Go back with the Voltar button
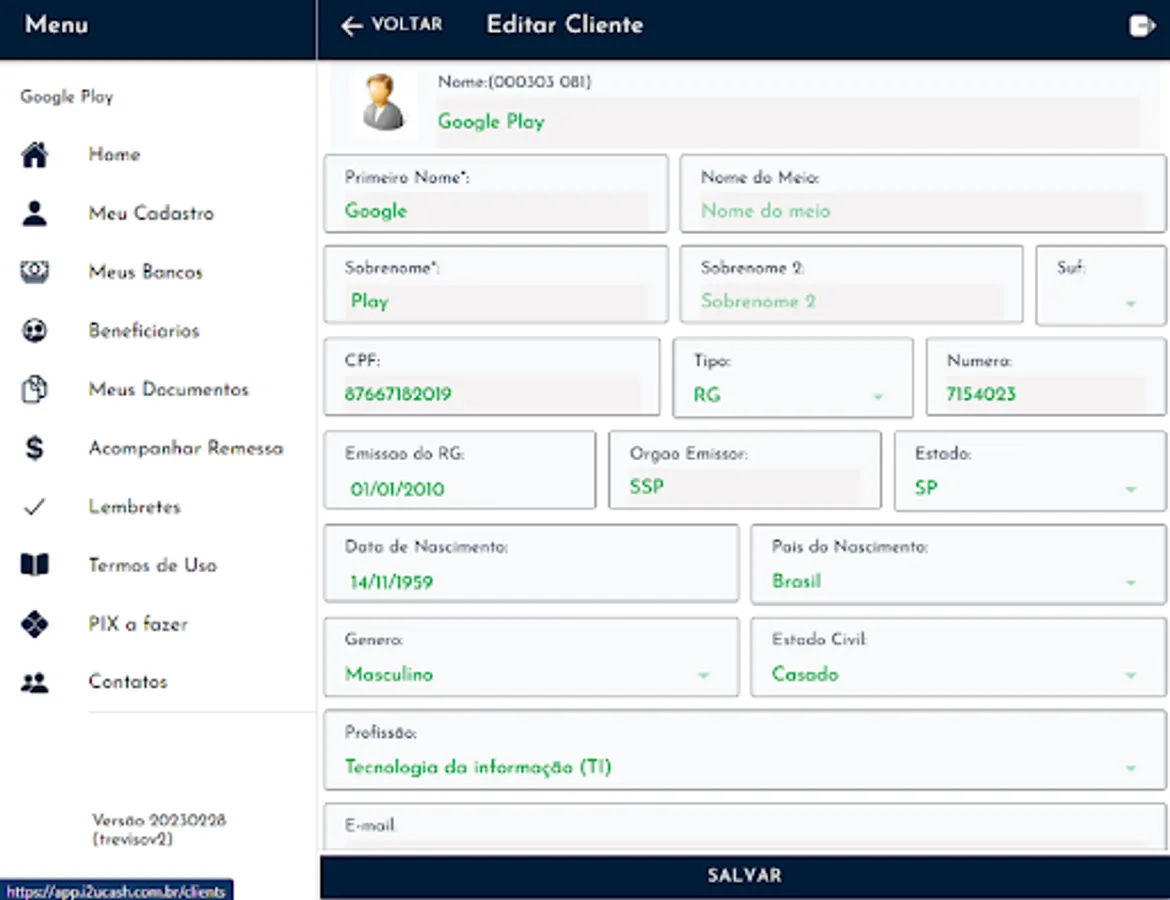Viewport: 1170px width, 900px height. click(x=392, y=25)
